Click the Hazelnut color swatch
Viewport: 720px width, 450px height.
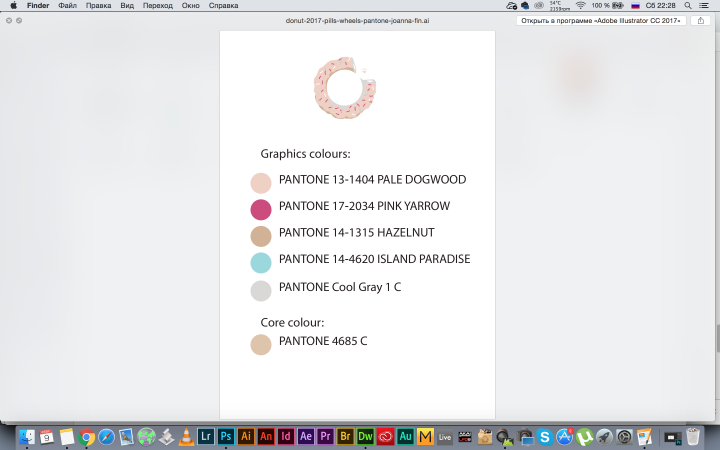coord(261,236)
